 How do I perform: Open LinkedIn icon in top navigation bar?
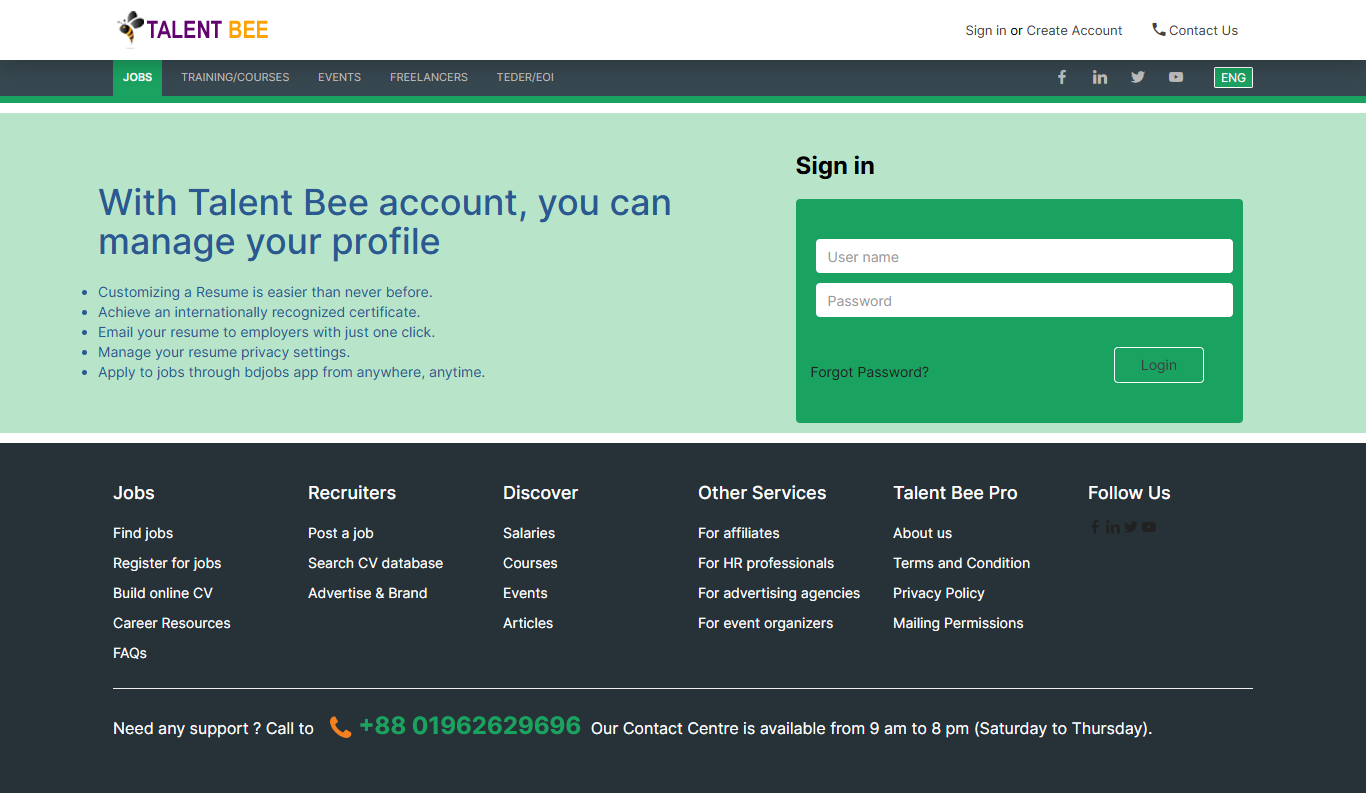point(1100,77)
